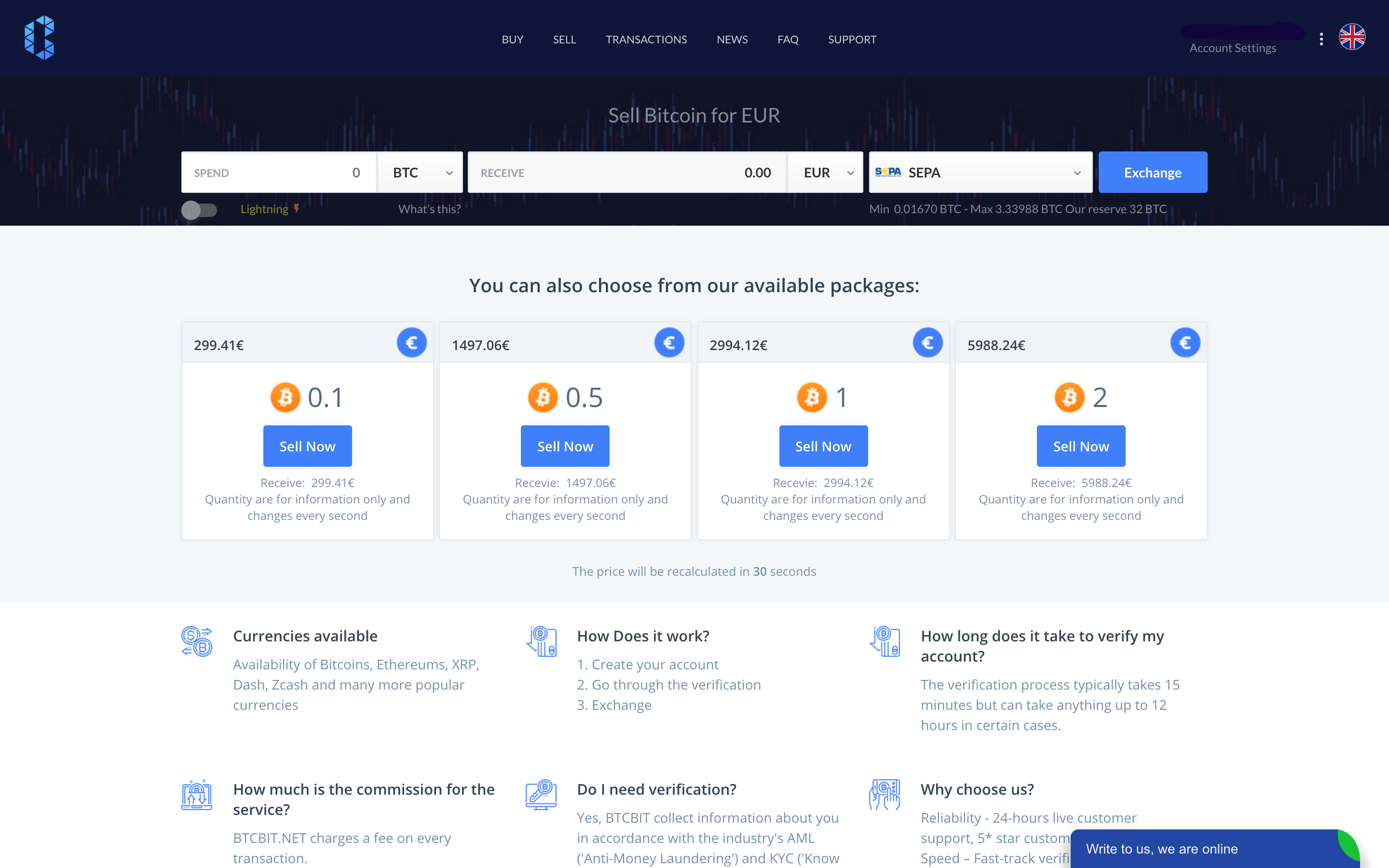Open the three-dot account menu

click(1321, 39)
